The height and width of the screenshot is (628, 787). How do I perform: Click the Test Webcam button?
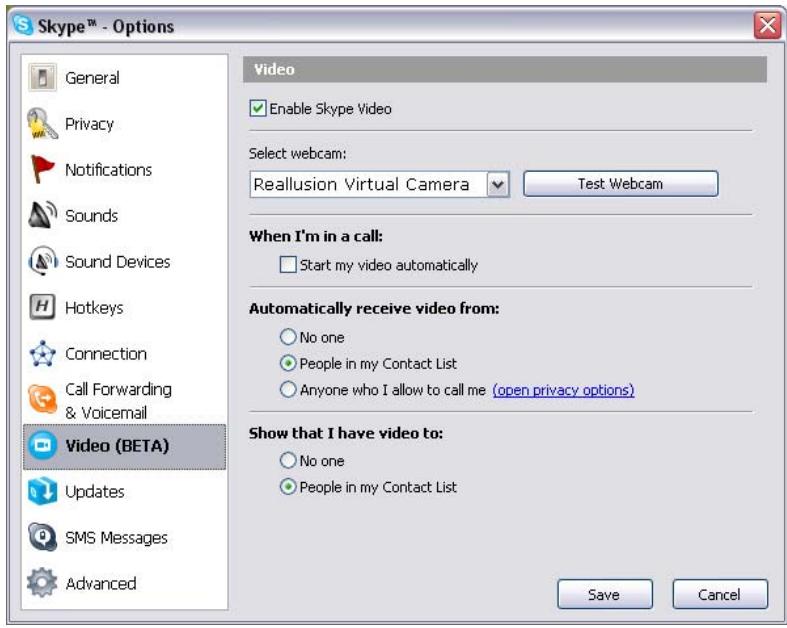pos(620,184)
